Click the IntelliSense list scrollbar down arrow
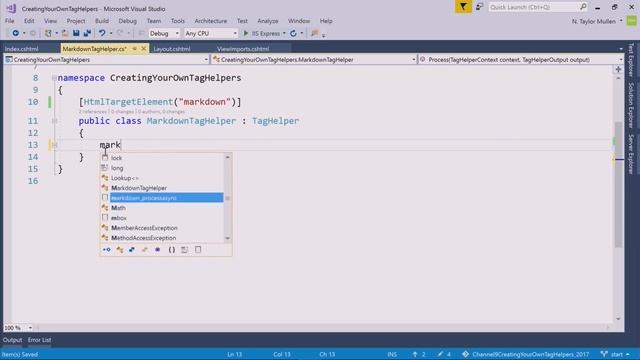This screenshot has width=640, height=360. click(228, 238)
